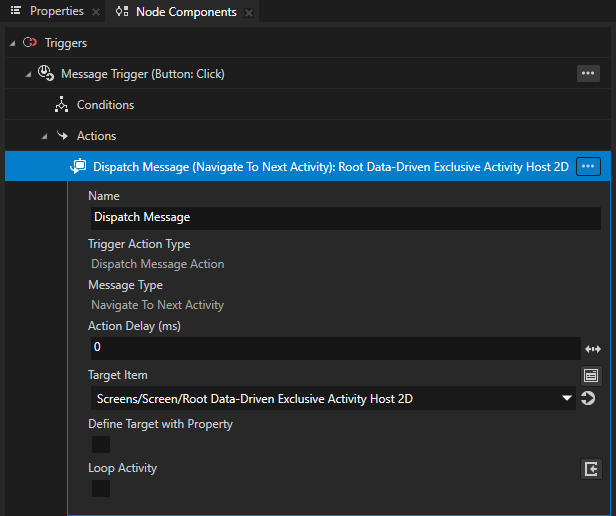Click the Trigger Action Type label

(x=139, y=244)
